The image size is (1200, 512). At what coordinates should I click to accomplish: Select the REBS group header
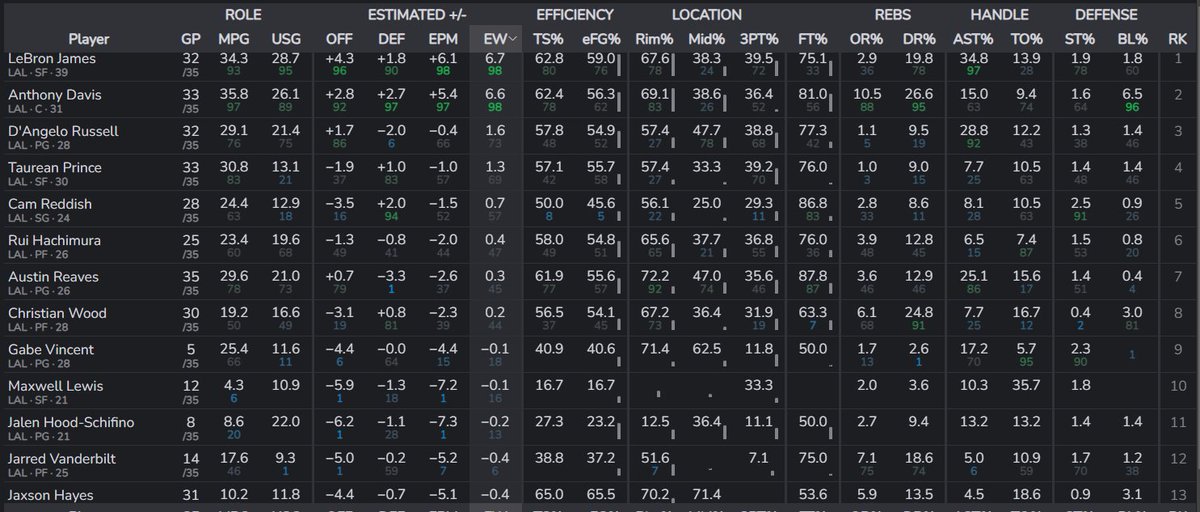(x=893, y=15)
